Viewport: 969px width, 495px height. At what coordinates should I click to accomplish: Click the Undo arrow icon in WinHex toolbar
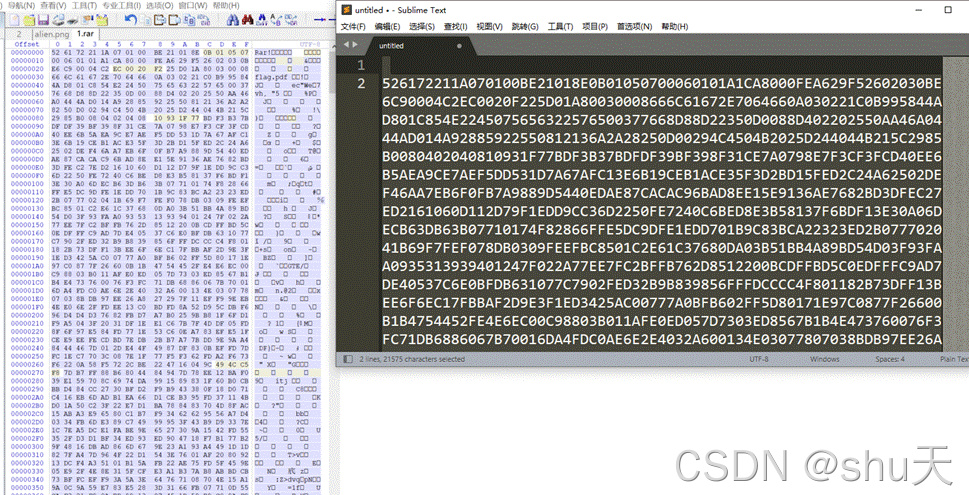[x=131, y=20]
